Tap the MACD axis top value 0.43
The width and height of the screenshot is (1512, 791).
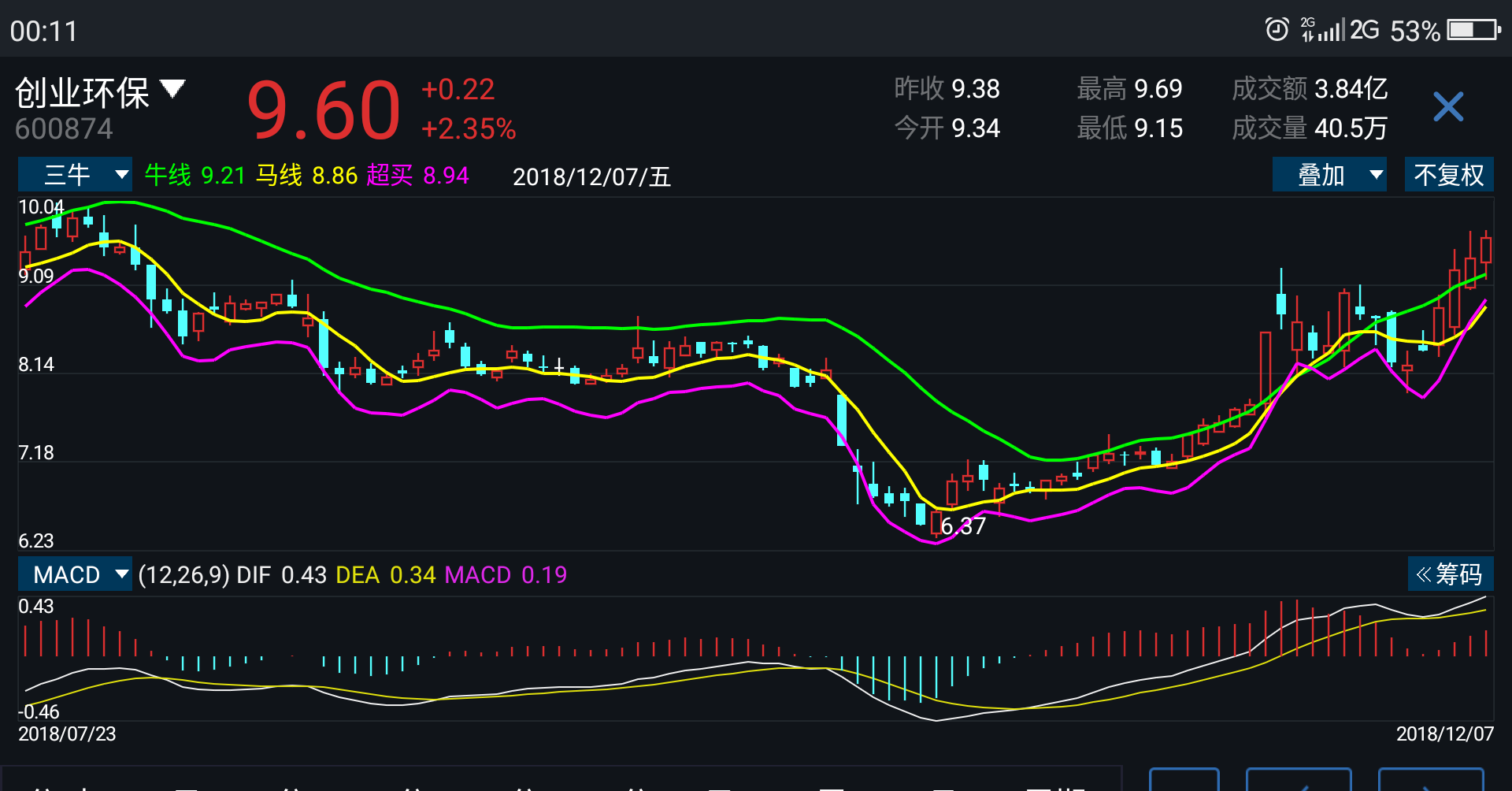36,607
